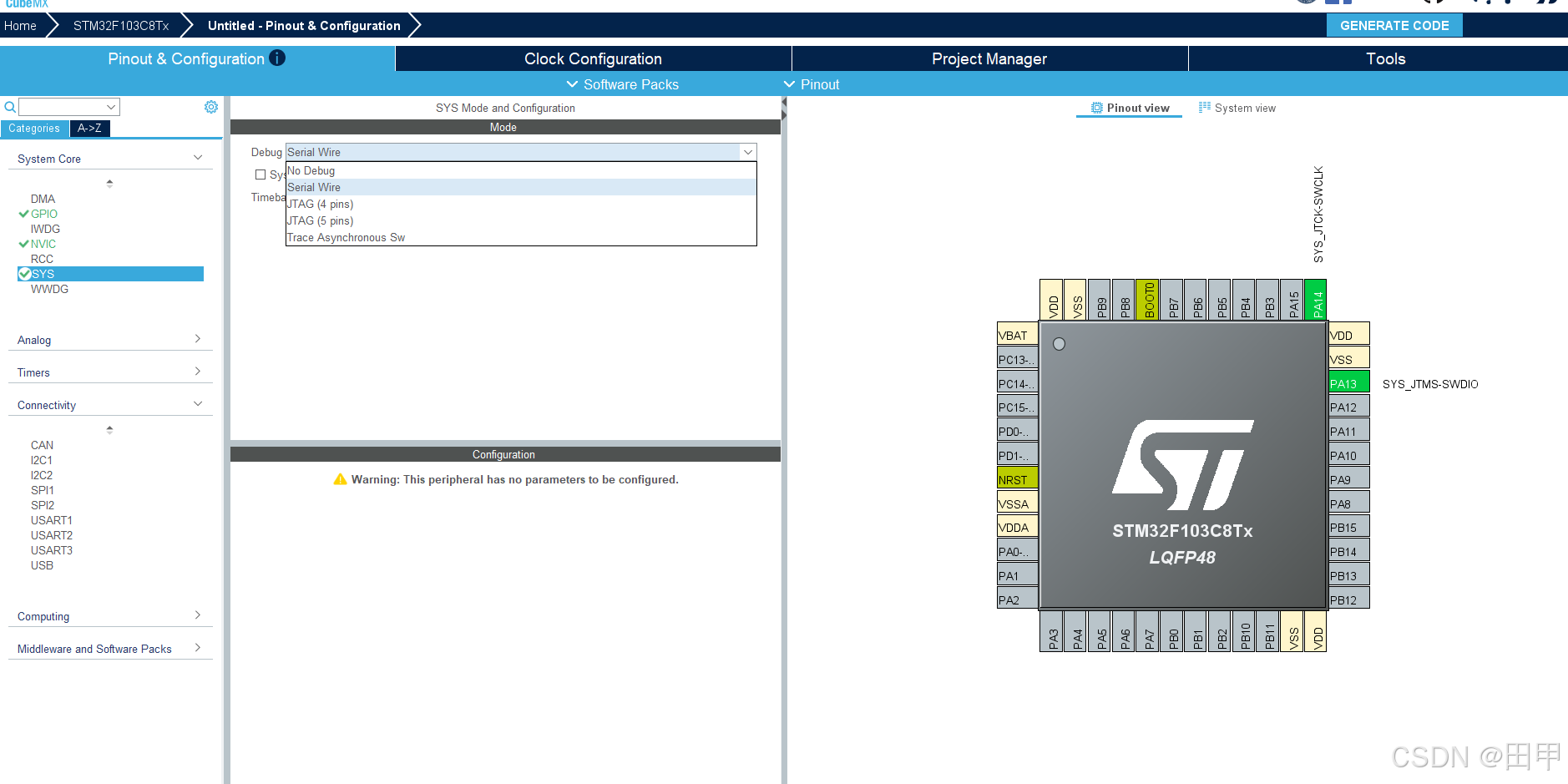This screenshot has width=1568, height=784.
Task: Select DMA under System Core
Action: (43, 199)
